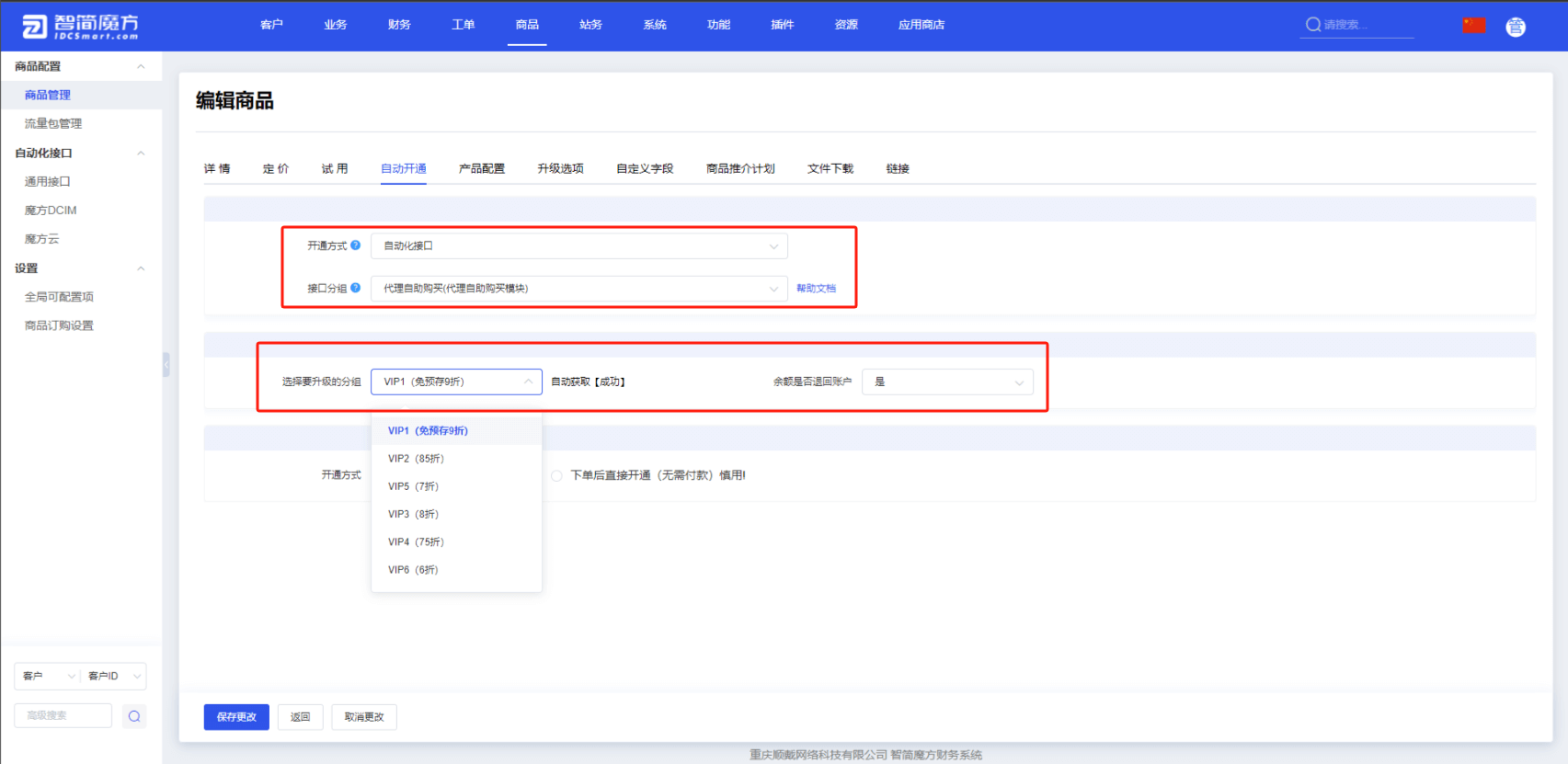Open the 客户 top menu
Viewport: 1568px width, 764px height.
point(271,25)
